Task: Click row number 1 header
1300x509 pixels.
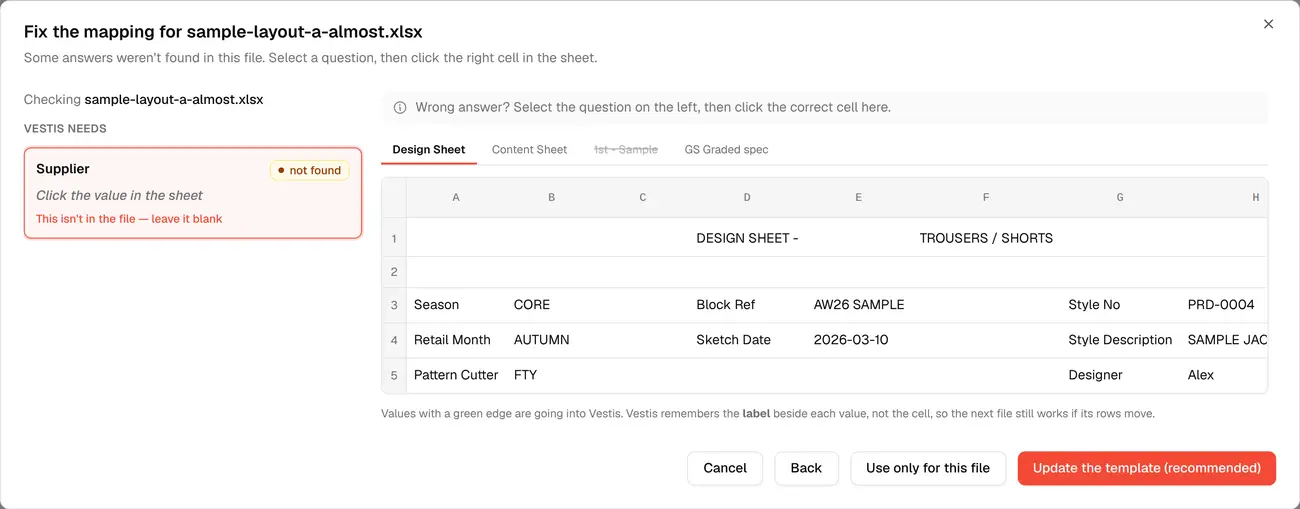Action: [x=394, y=238]
